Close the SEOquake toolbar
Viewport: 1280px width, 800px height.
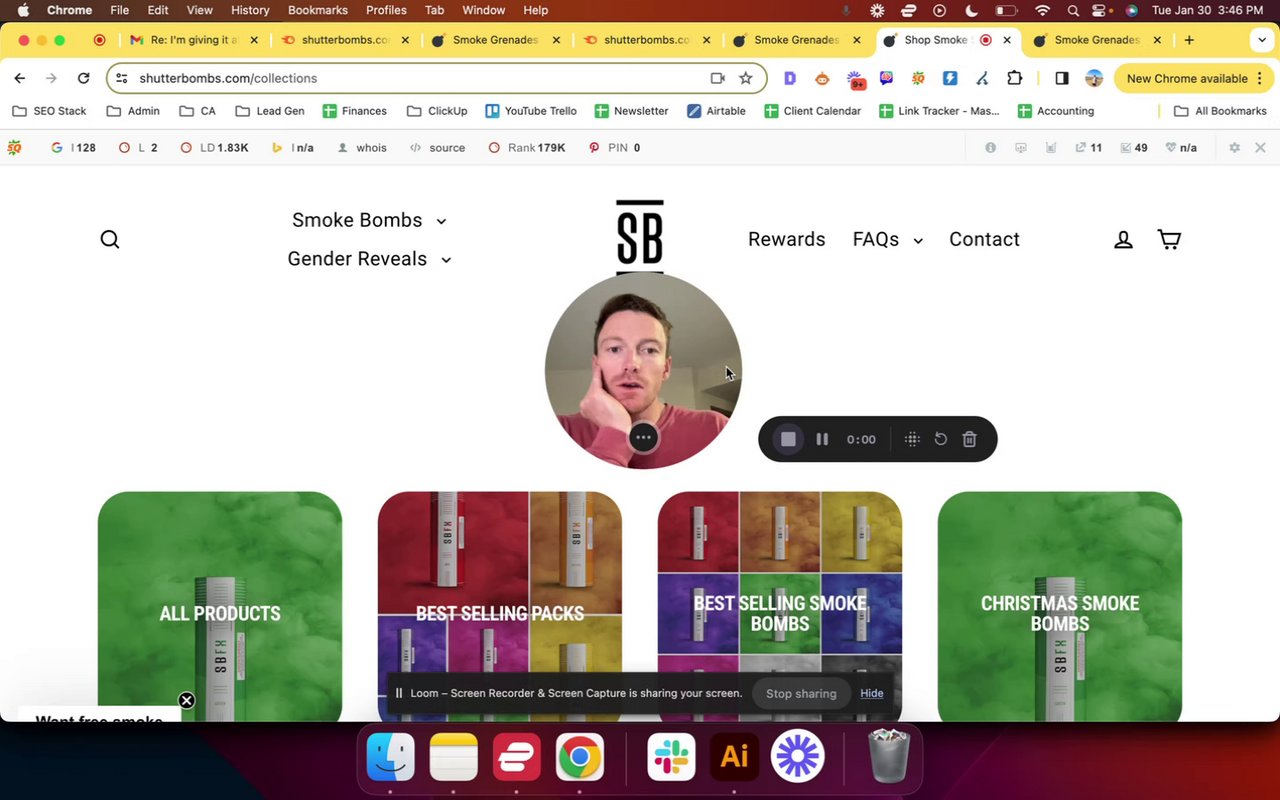pyautogui.click(x=1260, y=147)
